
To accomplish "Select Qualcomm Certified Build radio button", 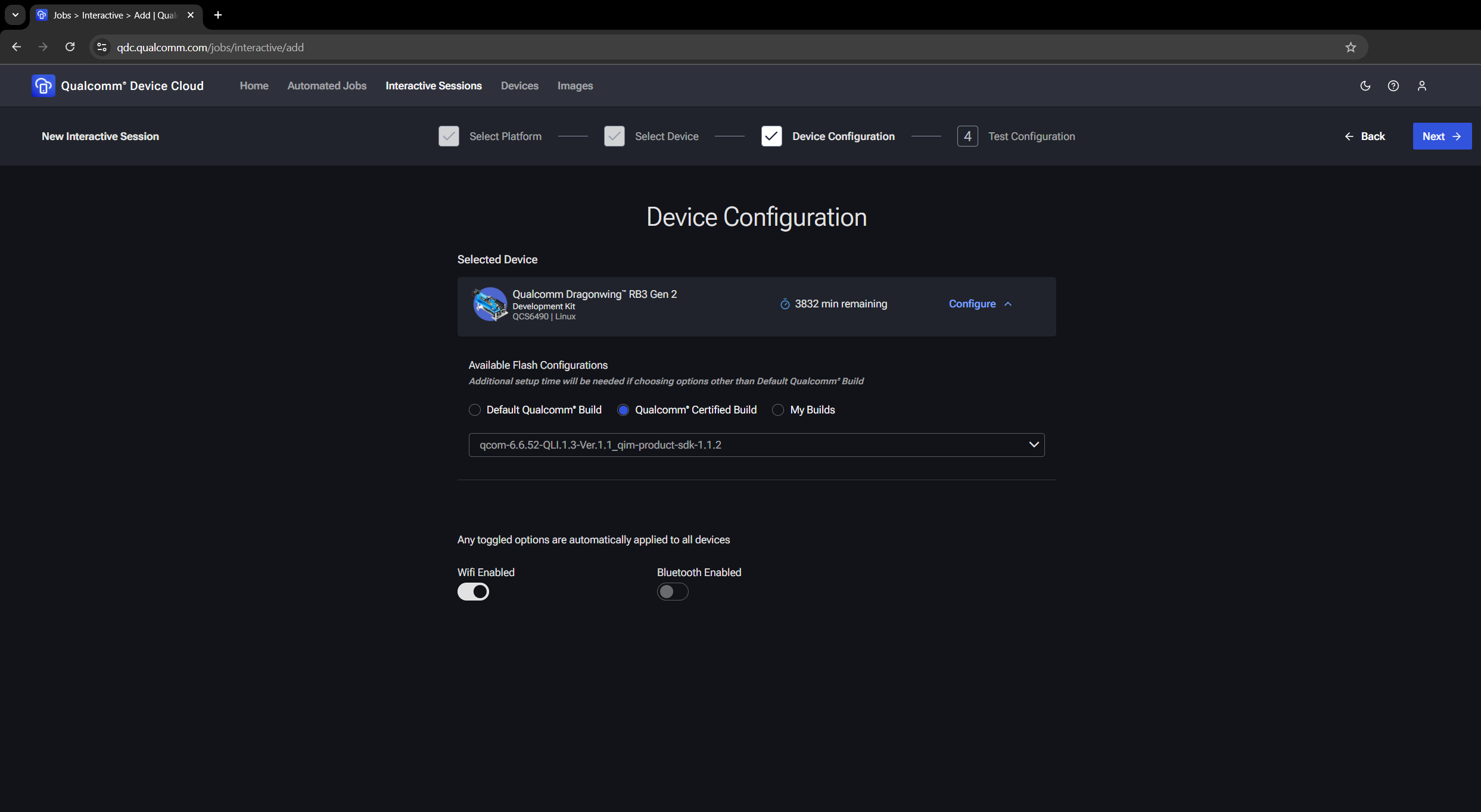I will click(623, 410).
